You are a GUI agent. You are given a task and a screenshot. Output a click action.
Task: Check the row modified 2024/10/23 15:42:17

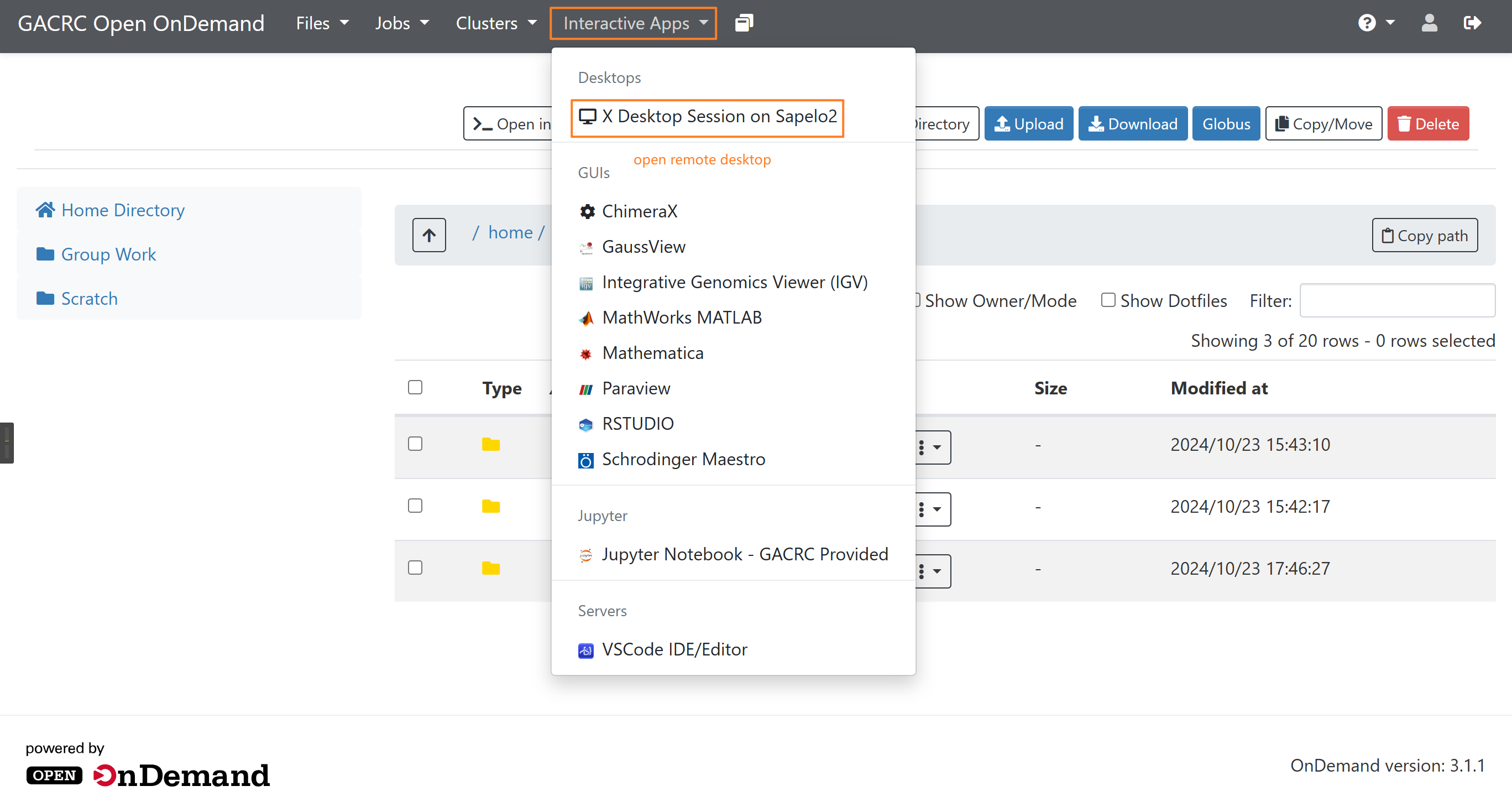[x=415, y=506]
